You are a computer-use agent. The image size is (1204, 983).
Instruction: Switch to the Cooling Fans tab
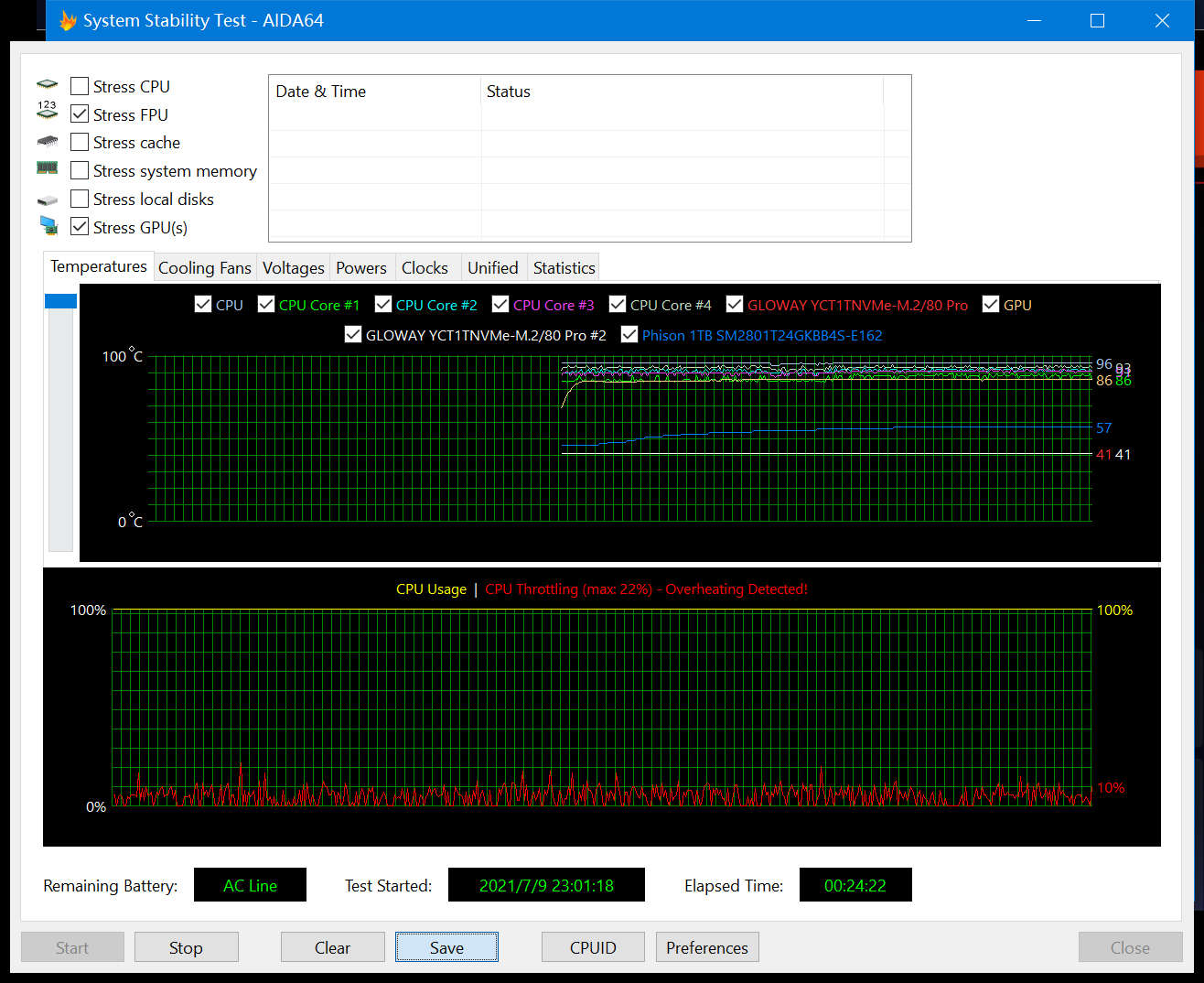click(x=205, y=268)
